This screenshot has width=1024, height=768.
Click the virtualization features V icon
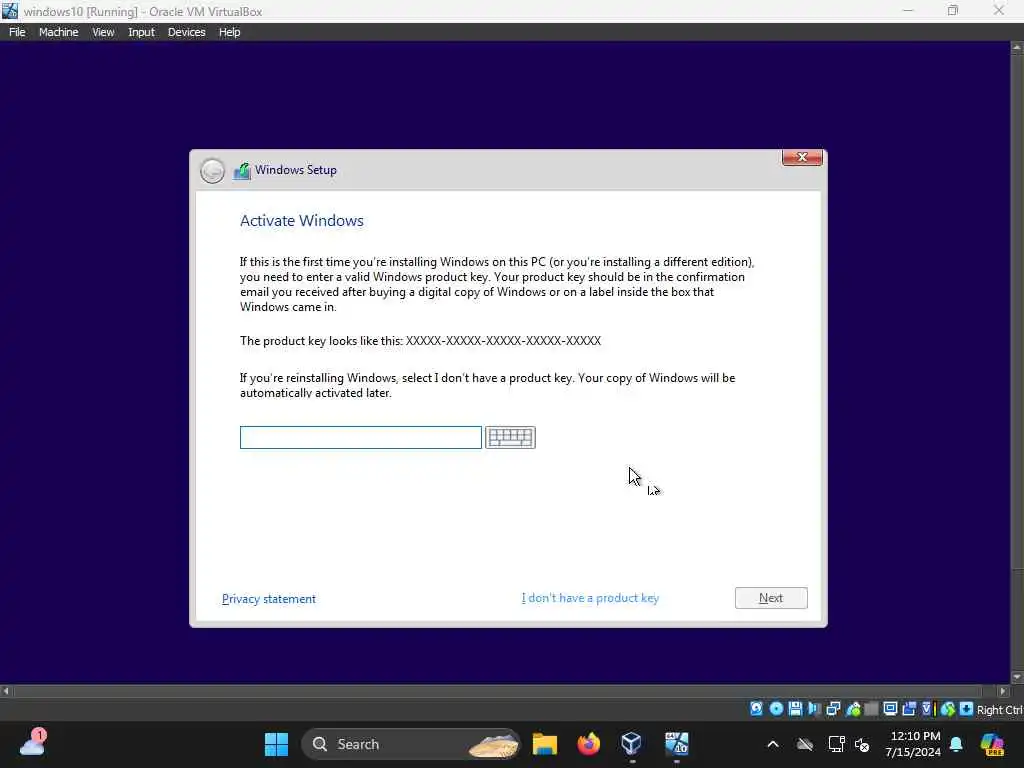[927, 709]
